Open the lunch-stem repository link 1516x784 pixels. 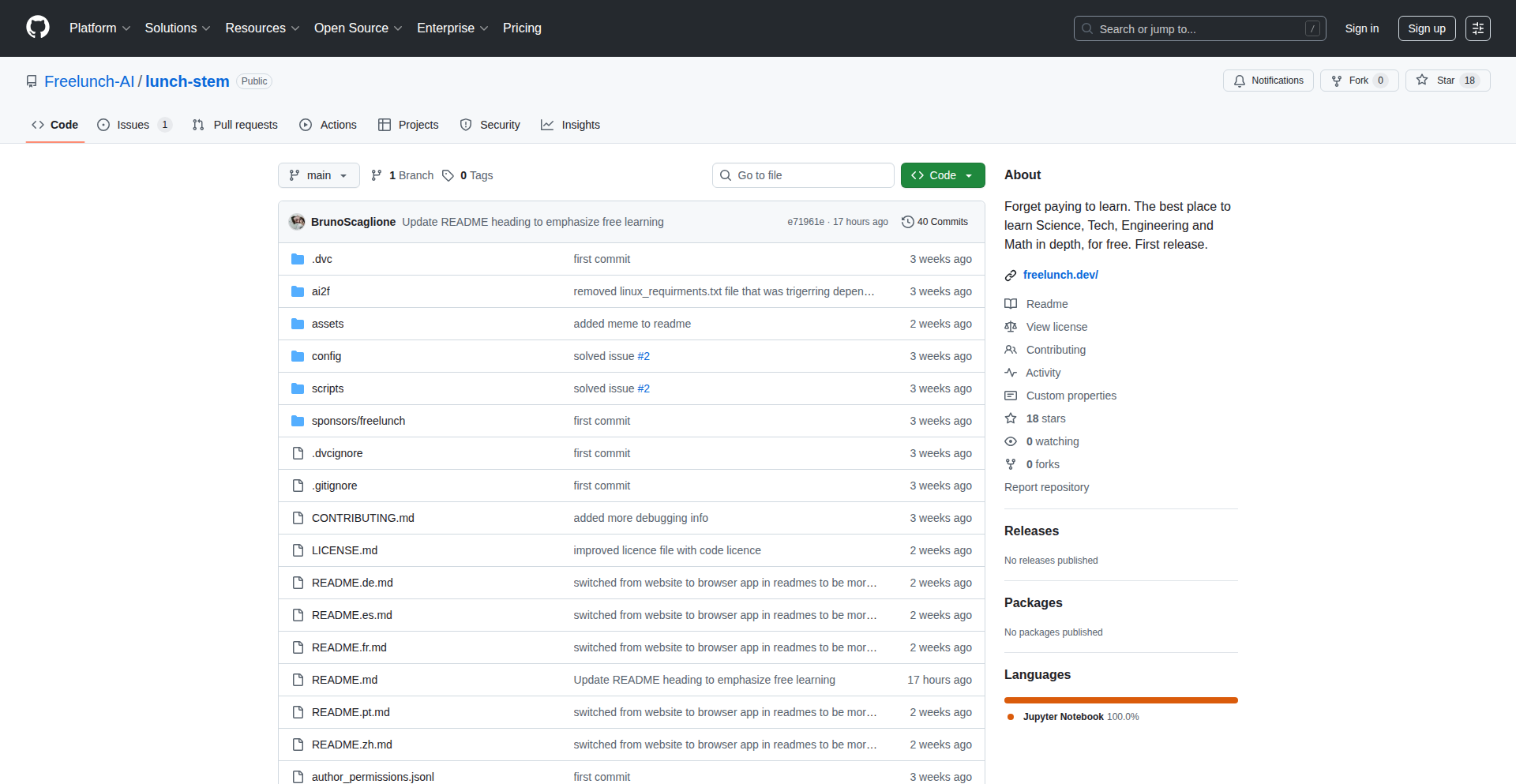click(x=187, y=81)
